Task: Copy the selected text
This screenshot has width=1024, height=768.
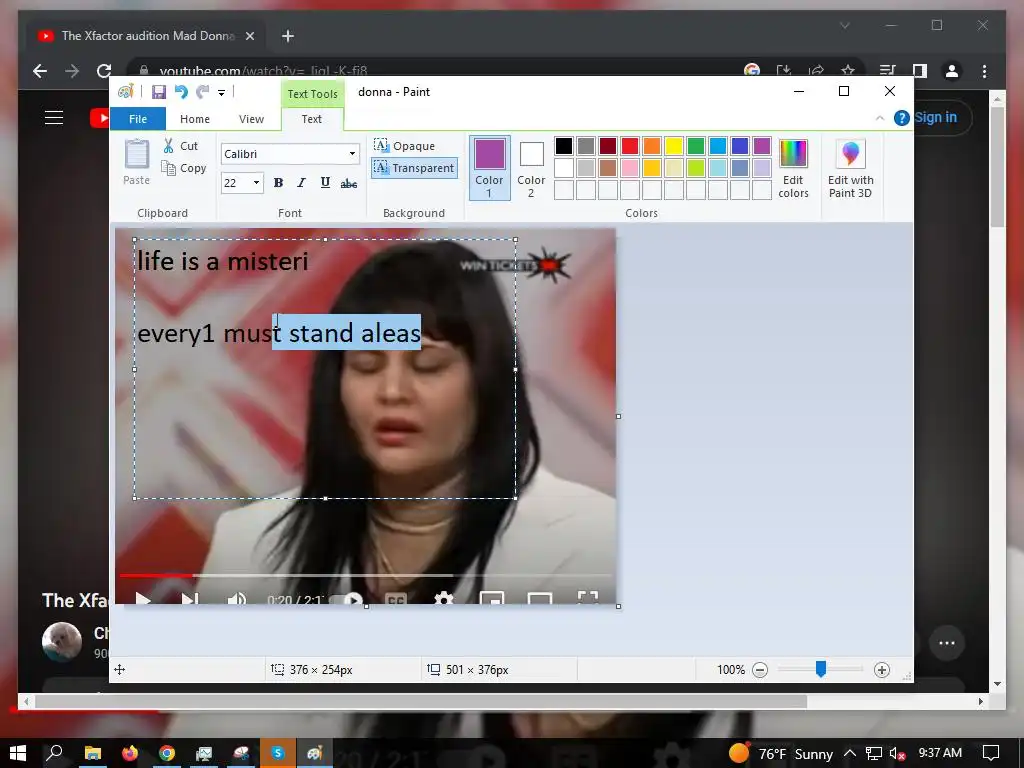Action: 184,168
